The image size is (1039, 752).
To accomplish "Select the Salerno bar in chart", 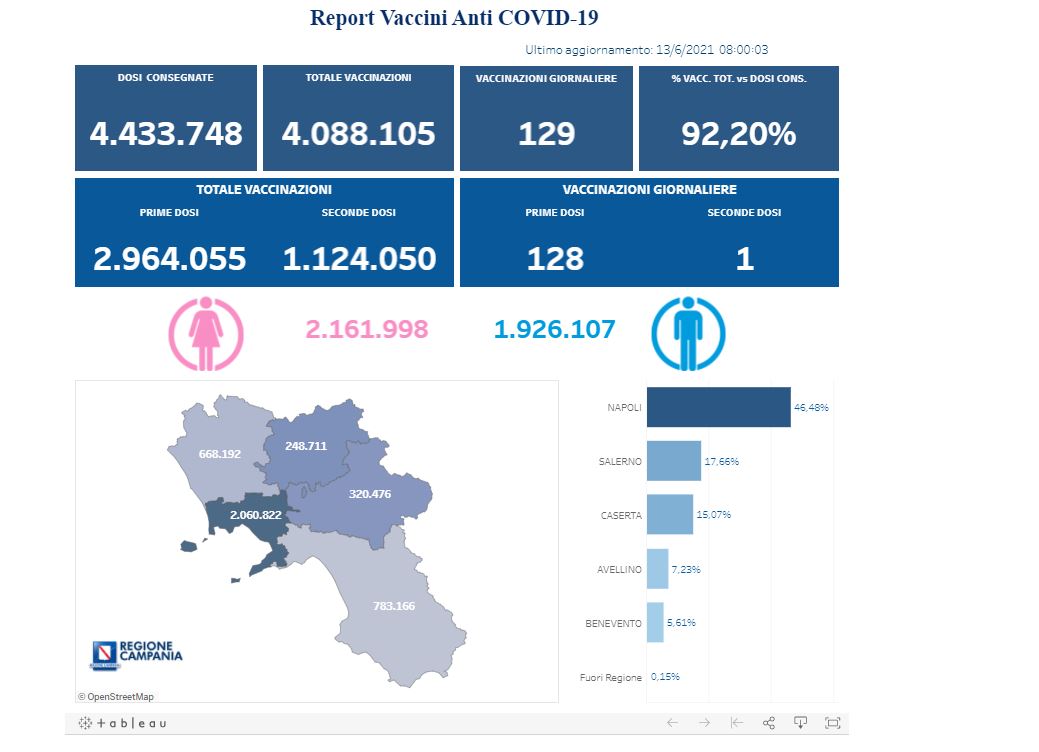I will 673,461.
